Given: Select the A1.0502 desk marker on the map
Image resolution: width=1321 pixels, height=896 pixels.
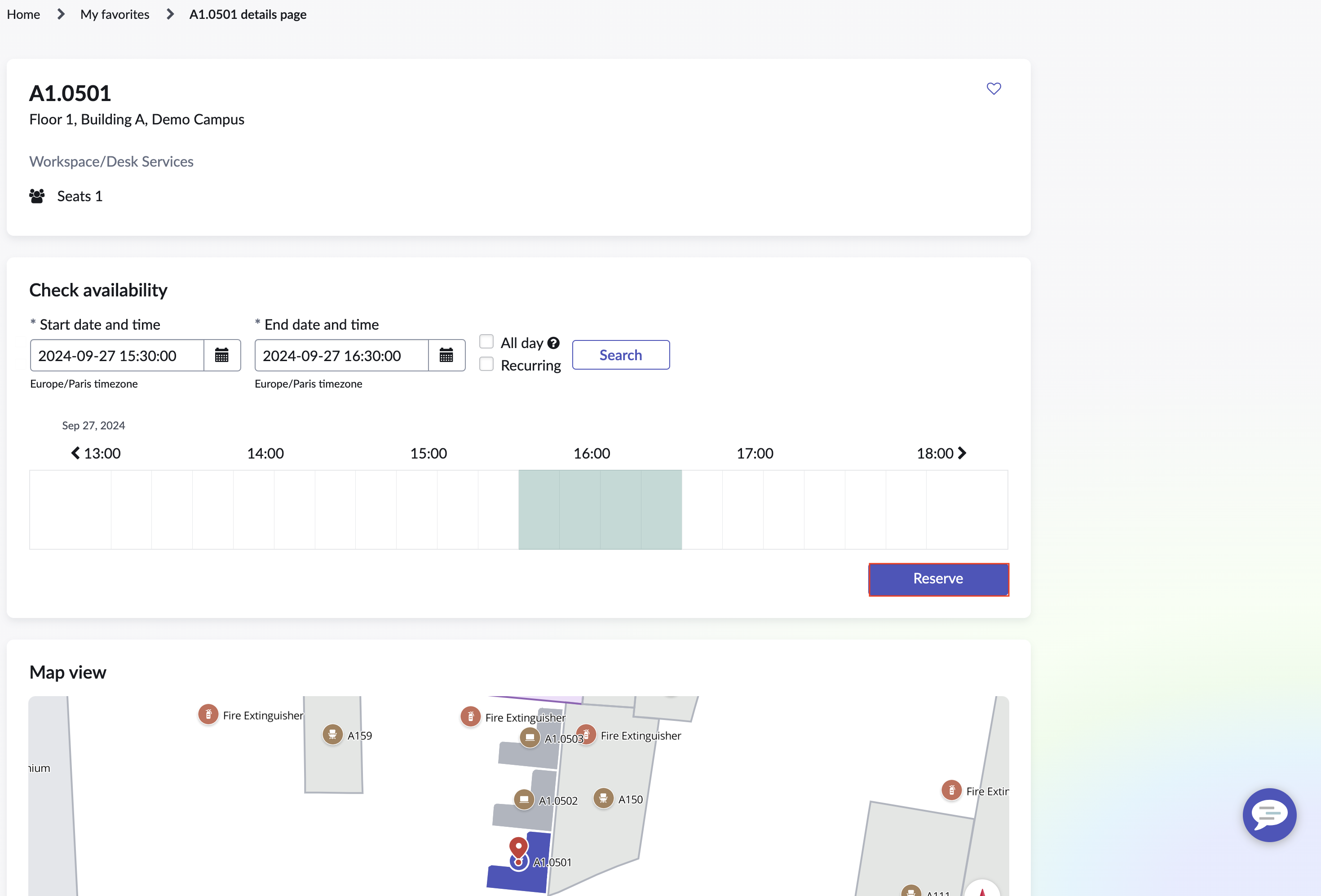Looking at the screenshot, I should click(x=524, y=799).
